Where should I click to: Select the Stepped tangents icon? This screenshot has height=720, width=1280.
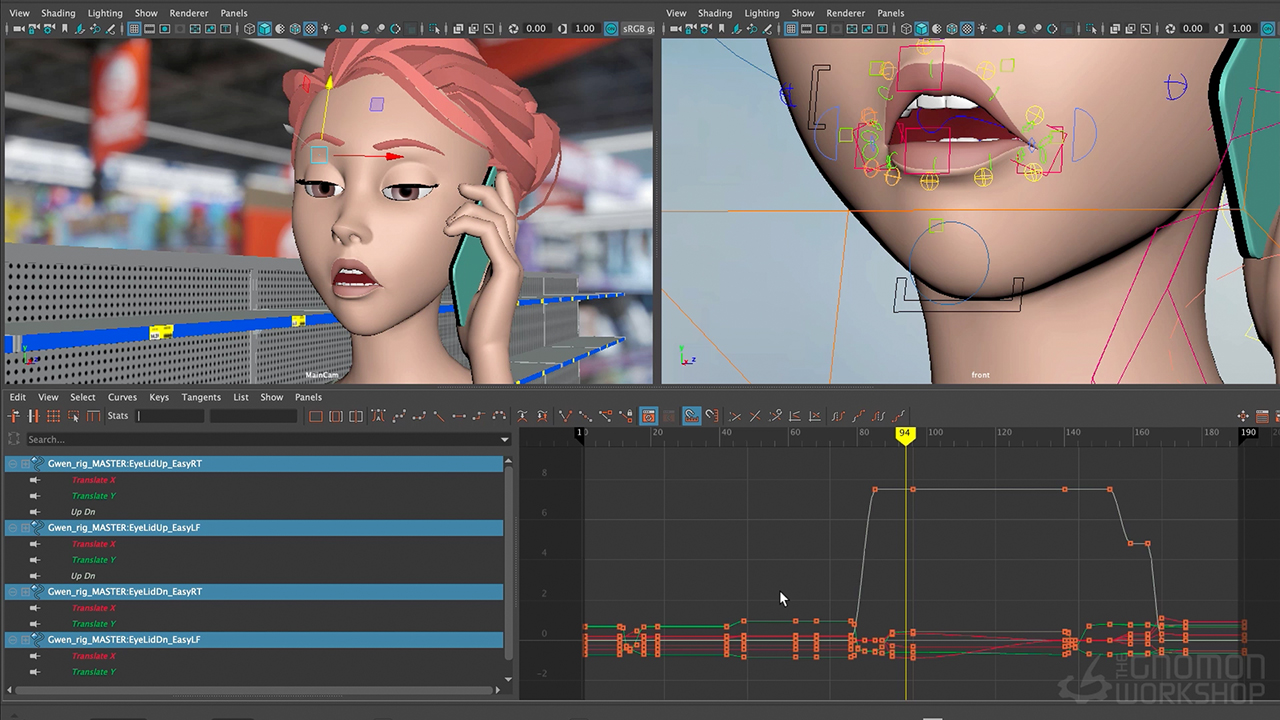pyautogui.click(x=479, y=416)
